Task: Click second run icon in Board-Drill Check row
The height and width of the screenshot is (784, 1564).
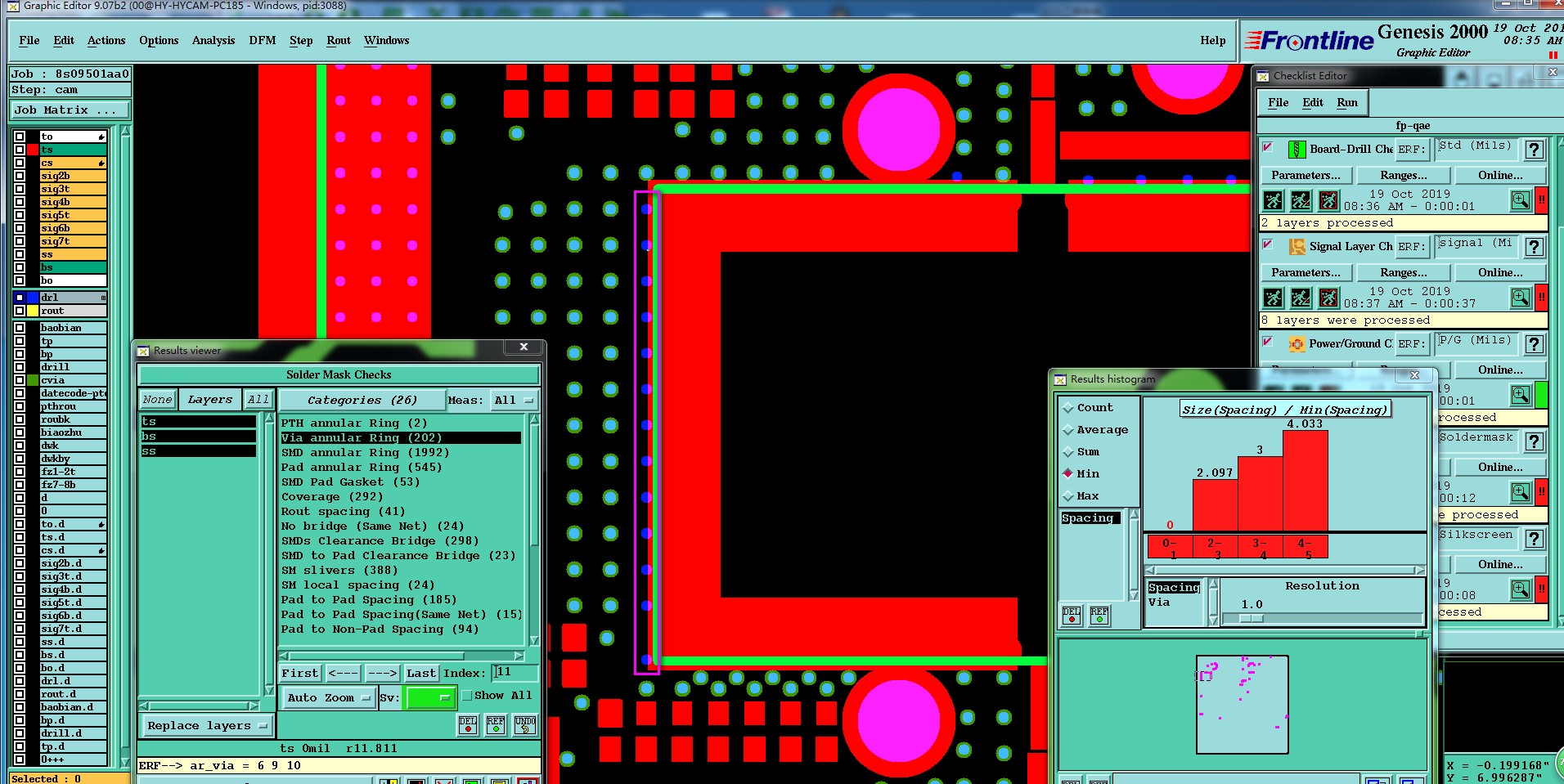Action: pyautogui.click(x=1301, y=200)
